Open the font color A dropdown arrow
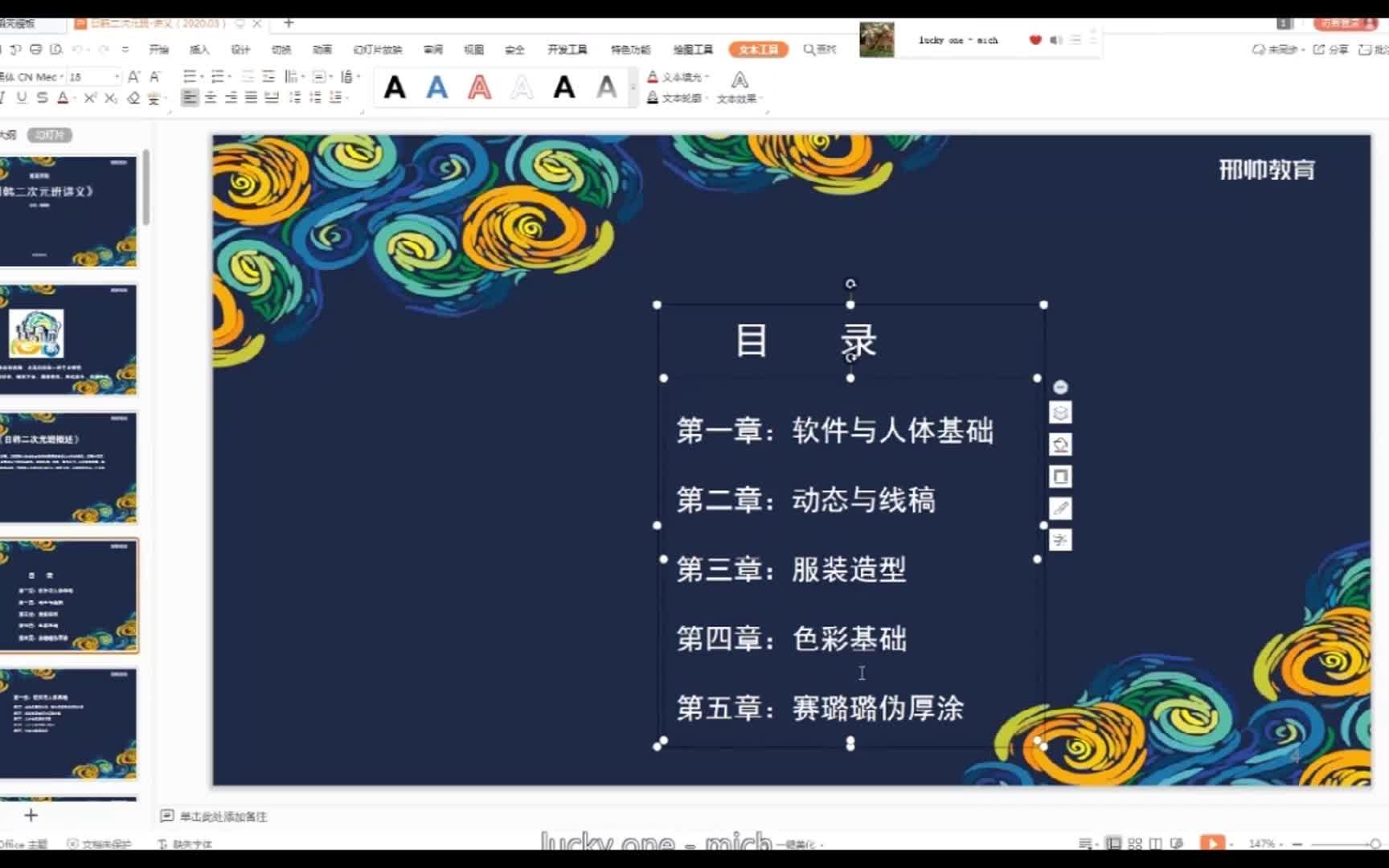Image resolution: width=1389 pixels, height=868 pixels. [x=75, y=99]
